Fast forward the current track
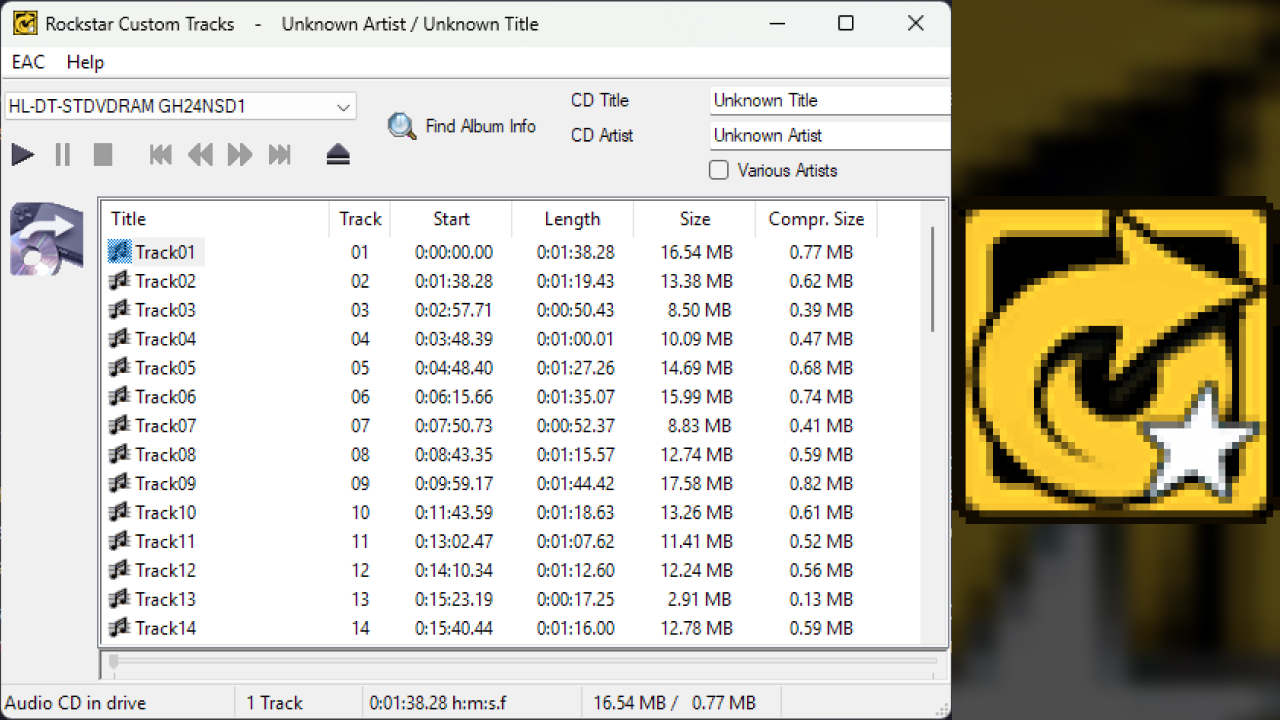The width and height of the screenshot is (1280, 720). (x=240, y=155)
